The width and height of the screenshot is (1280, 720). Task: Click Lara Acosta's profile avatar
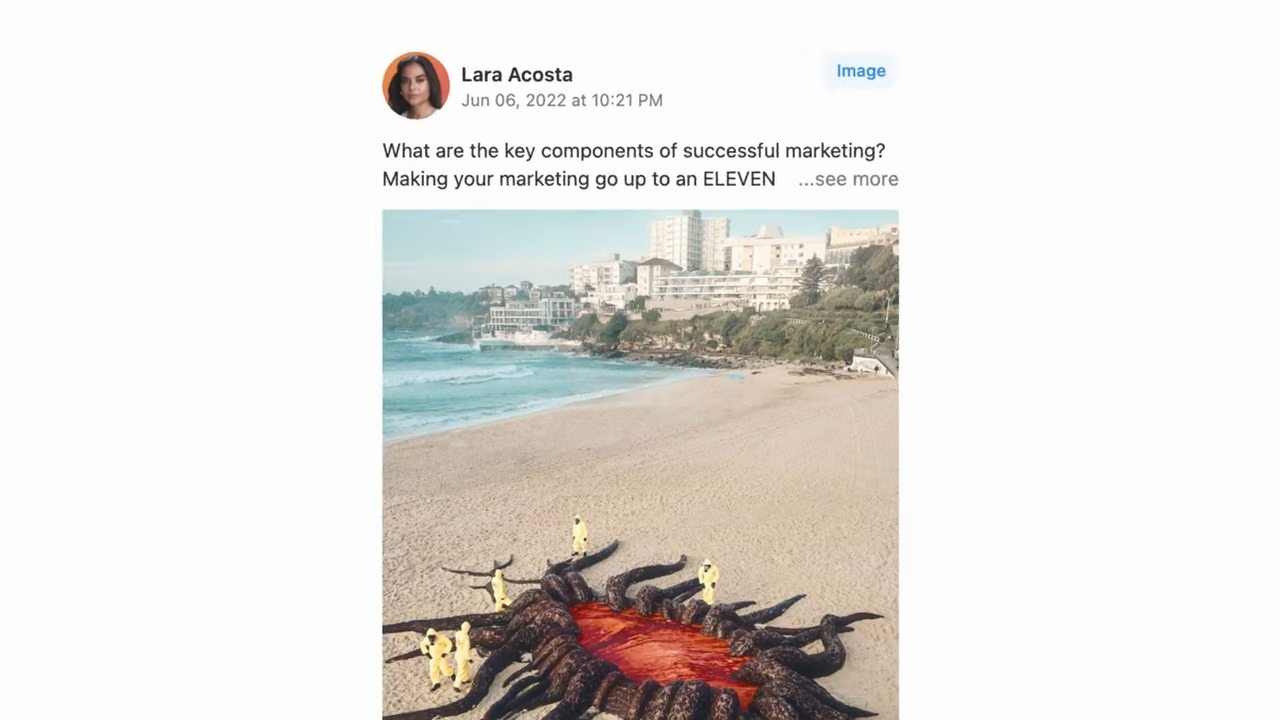click(416, 85)
